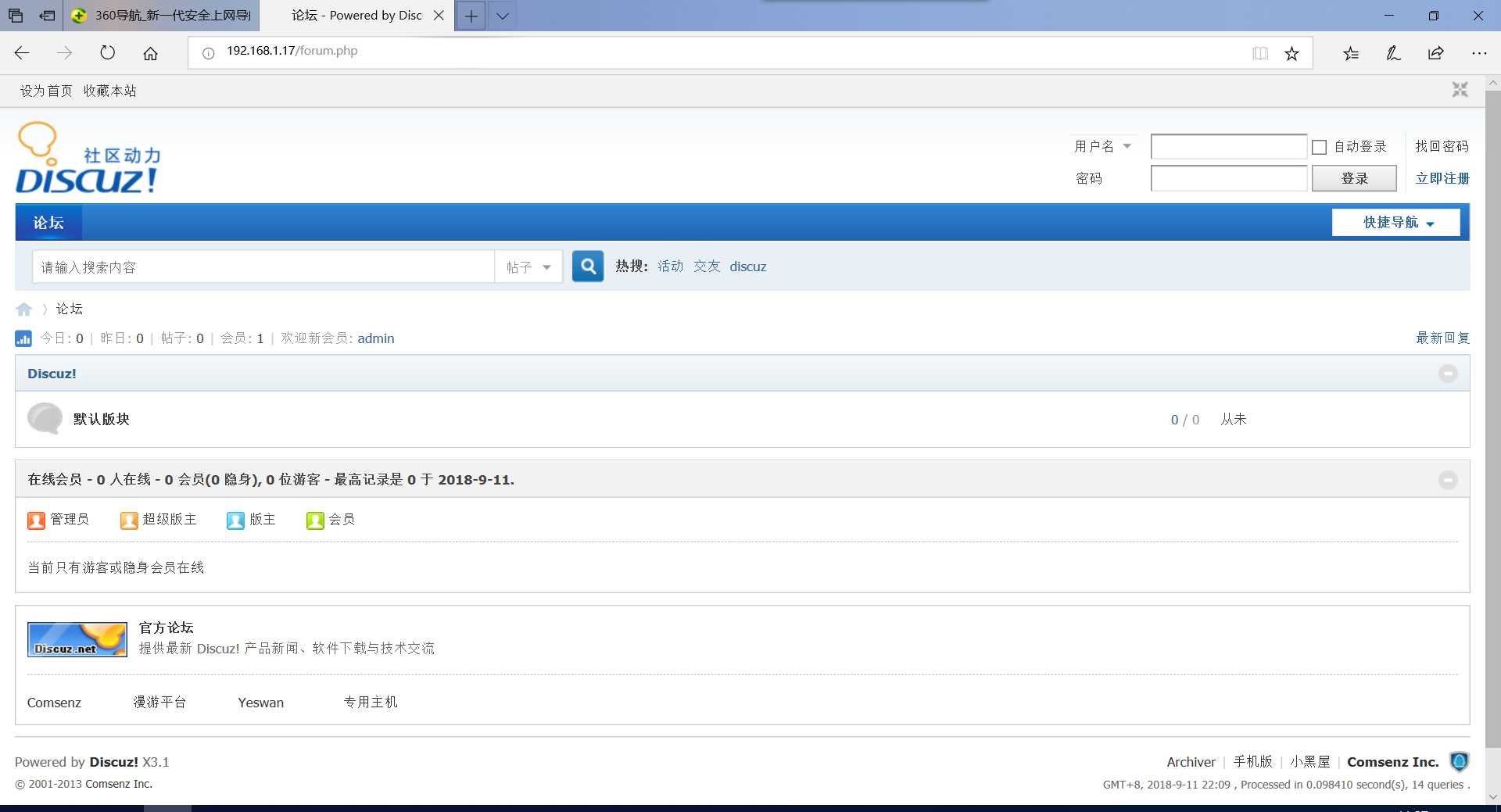Click the site info icon in address bar
1501x812 pixels.
(209, 53)
